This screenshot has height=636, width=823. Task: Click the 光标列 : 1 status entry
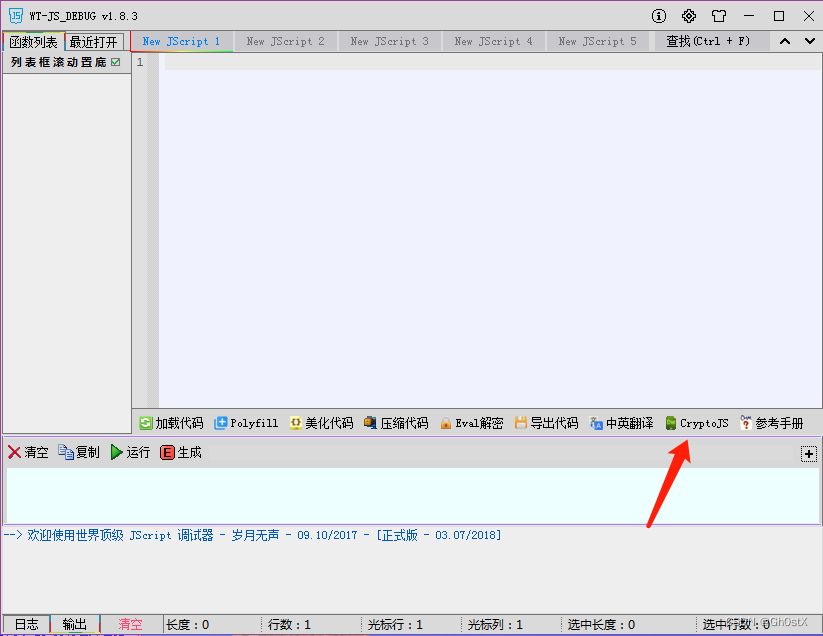(x=495, y=624)
